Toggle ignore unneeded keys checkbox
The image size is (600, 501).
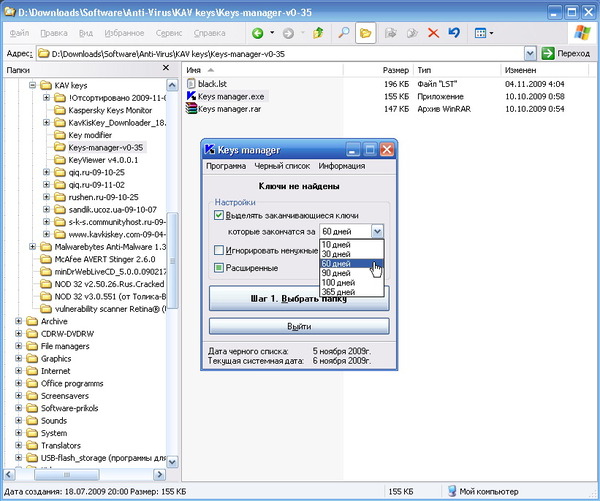click(218, 250)
